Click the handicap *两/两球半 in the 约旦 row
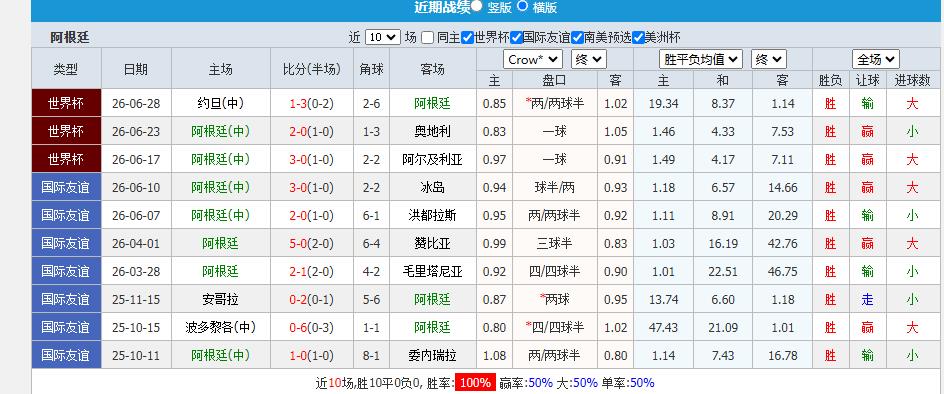944x394 pixels. point(554,103)
